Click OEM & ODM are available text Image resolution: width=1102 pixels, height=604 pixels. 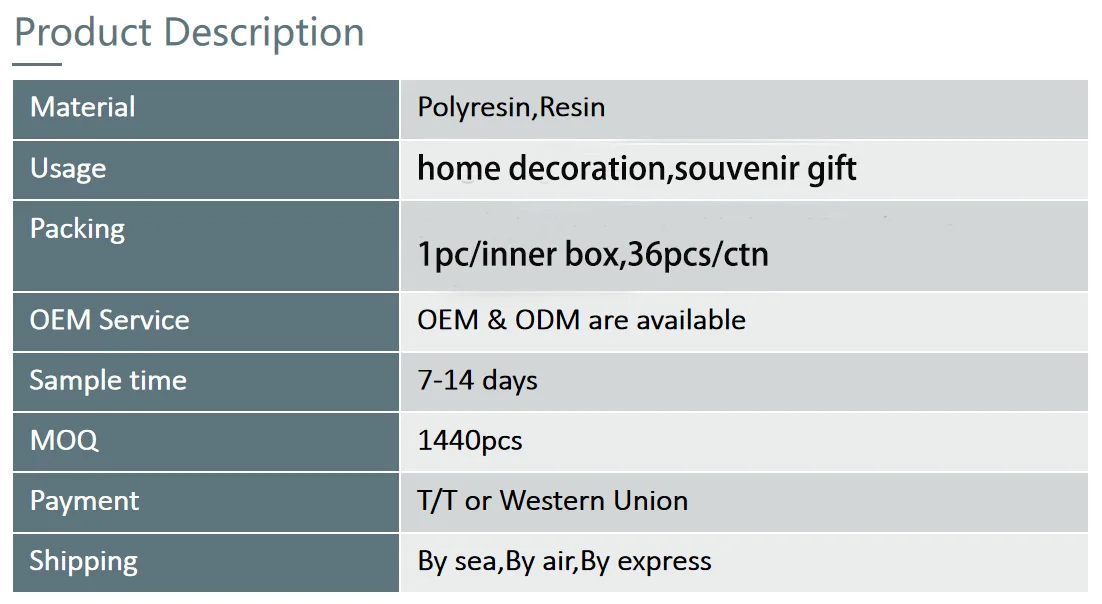coord(581,320)
